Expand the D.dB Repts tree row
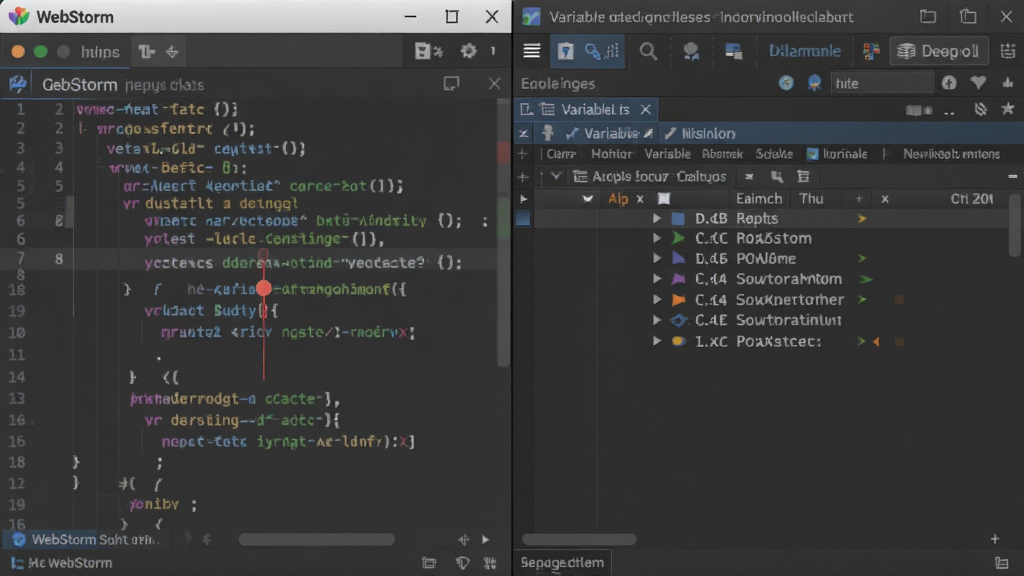The height and width of the screenshot is (576, 1024). (x=656, y=219)
